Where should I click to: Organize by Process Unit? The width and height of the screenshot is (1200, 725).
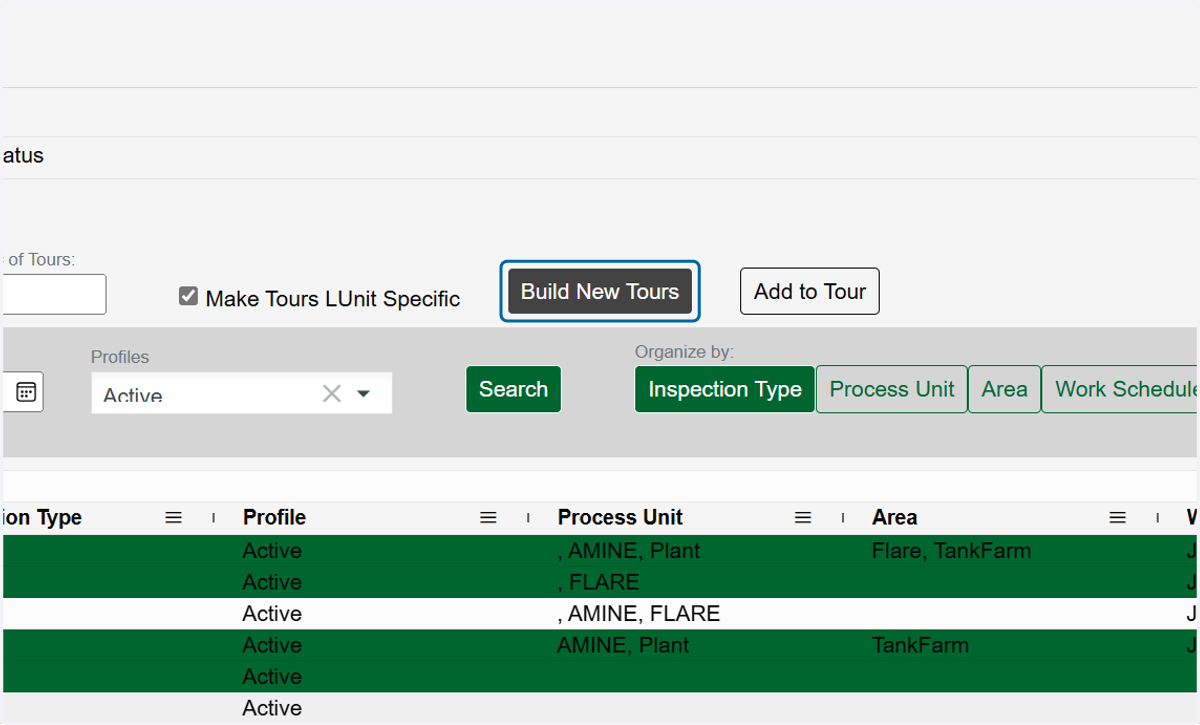(892, 389)
